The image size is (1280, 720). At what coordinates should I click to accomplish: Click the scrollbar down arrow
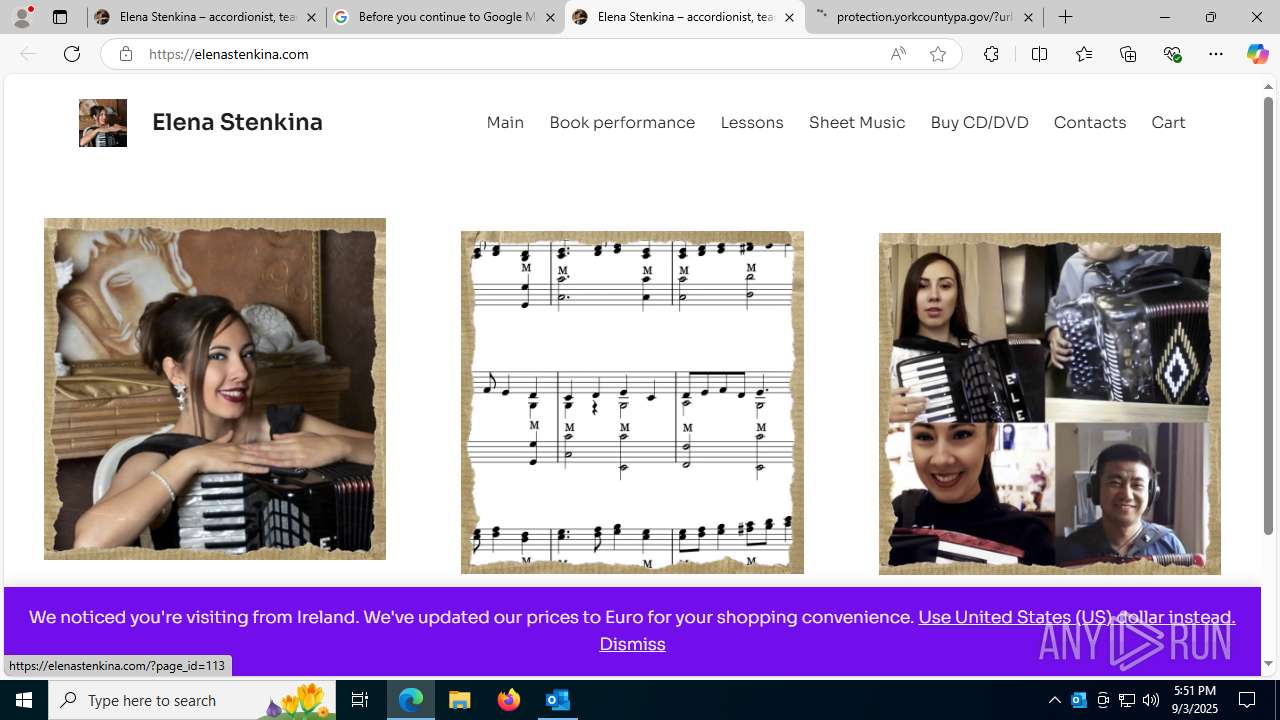coord(1268,663)
